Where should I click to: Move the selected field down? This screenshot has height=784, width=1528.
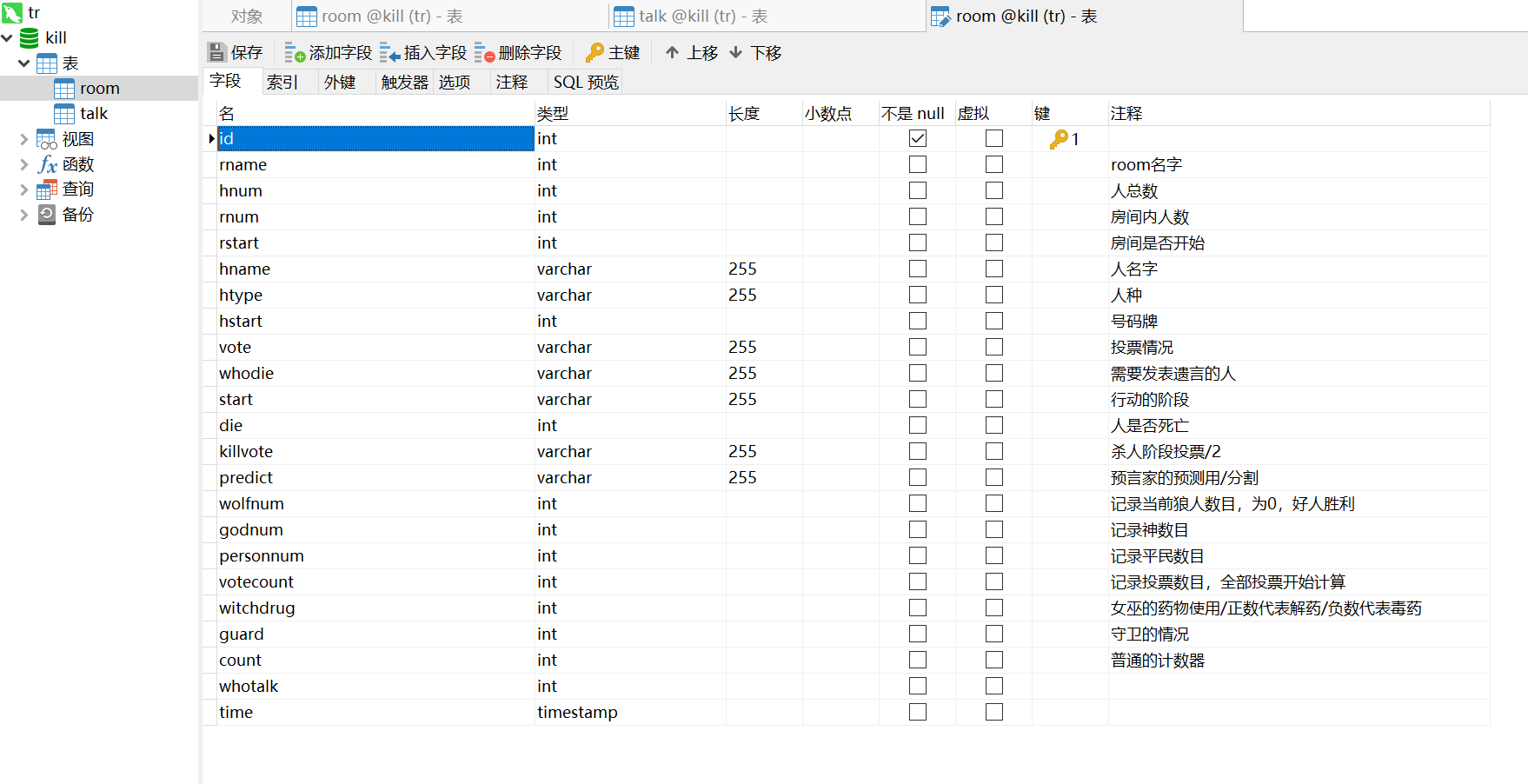tap(755, 52)
